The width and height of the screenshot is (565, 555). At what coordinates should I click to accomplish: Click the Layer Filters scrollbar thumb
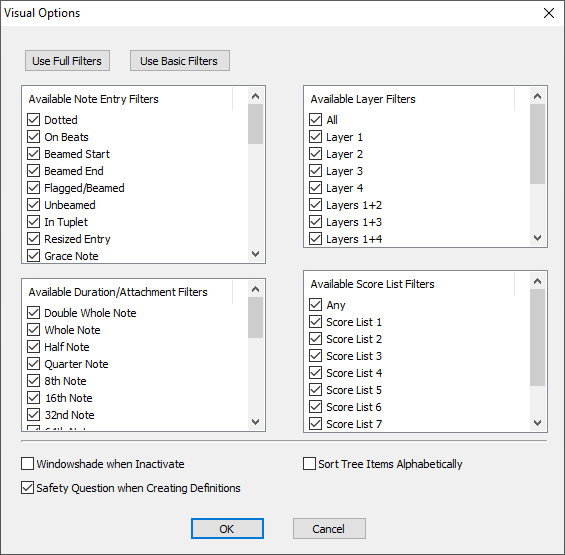(x=538, y=144)
